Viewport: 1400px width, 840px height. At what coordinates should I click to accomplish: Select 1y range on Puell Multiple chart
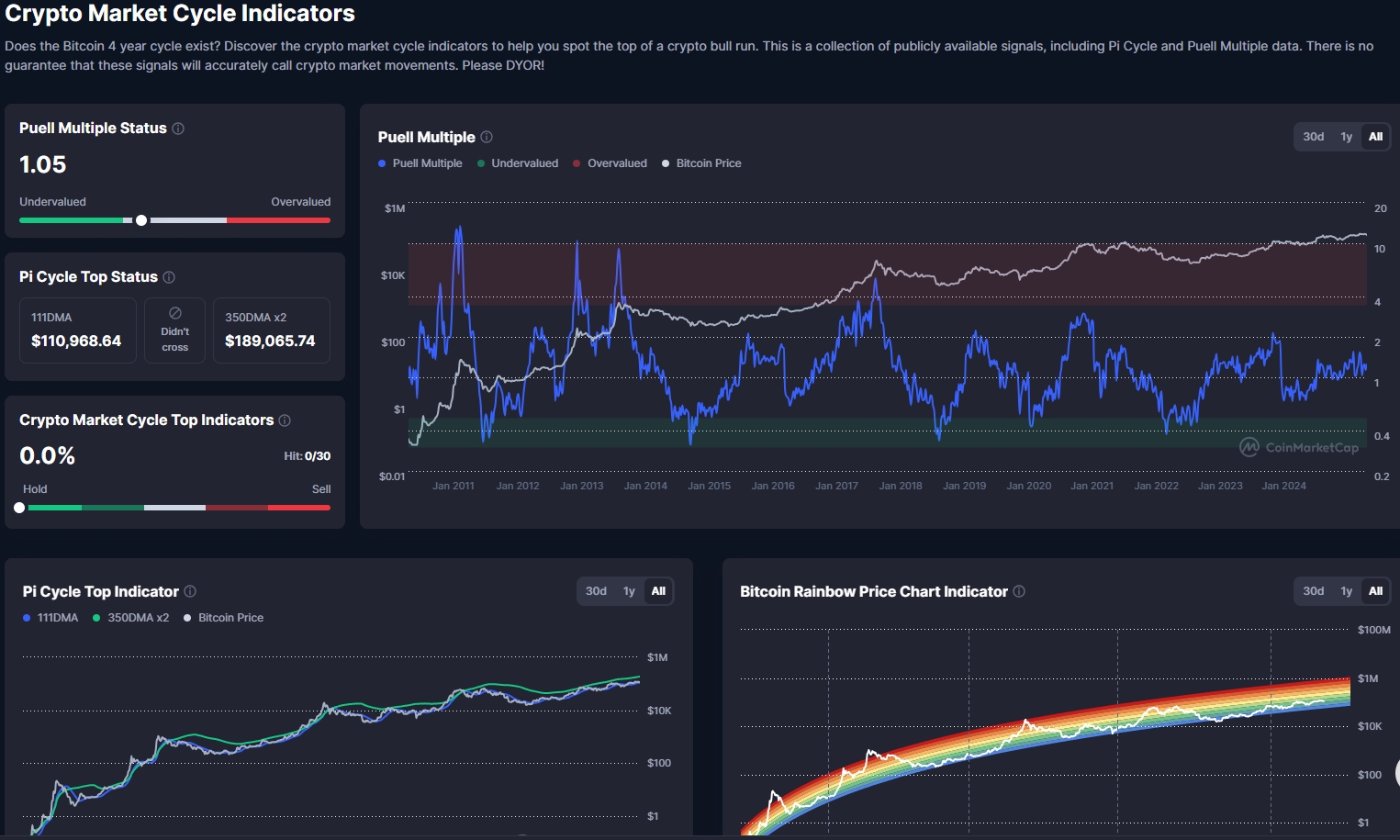(x=1347, y=137)
